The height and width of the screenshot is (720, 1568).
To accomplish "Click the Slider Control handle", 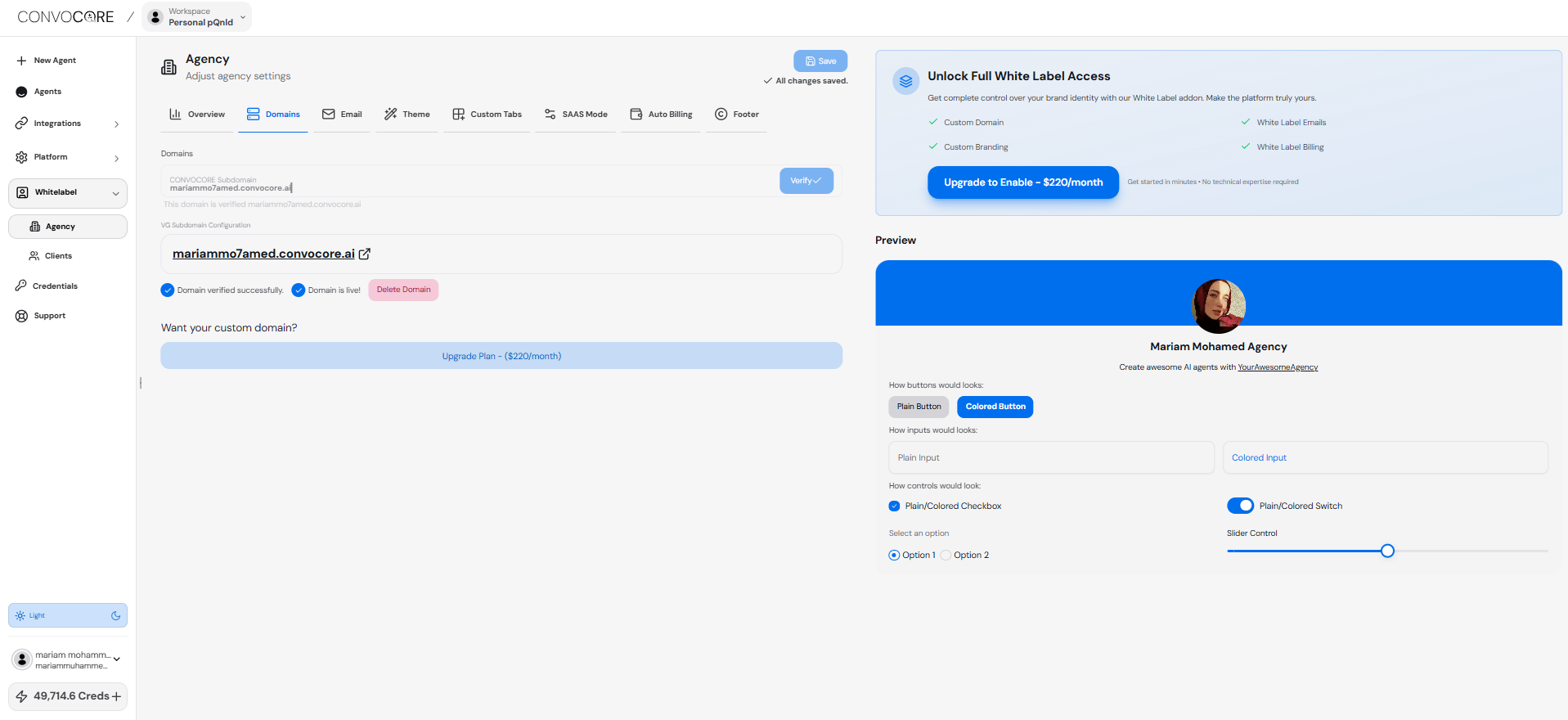I will pyautogui.click(x=1387, y=551).
